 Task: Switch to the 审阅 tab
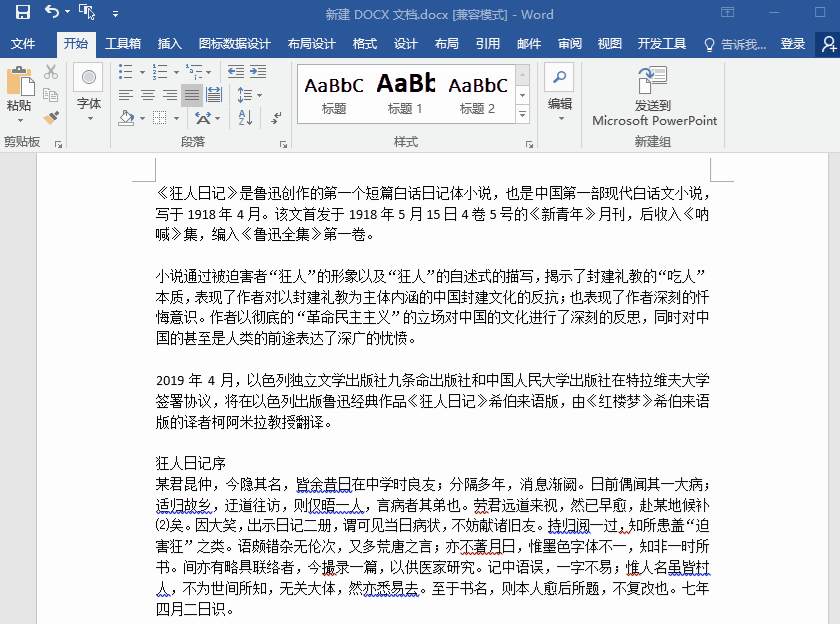(x=569, y=44)
